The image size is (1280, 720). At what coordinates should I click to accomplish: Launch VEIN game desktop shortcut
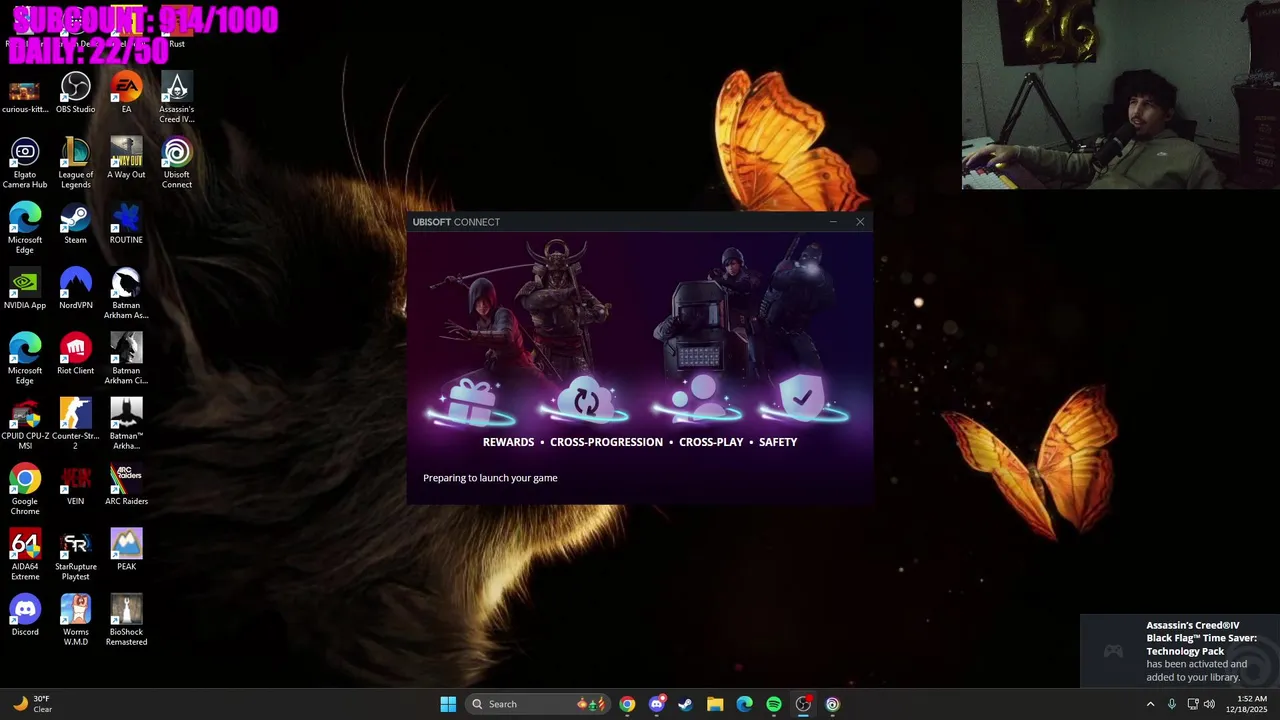pos(76,485)
